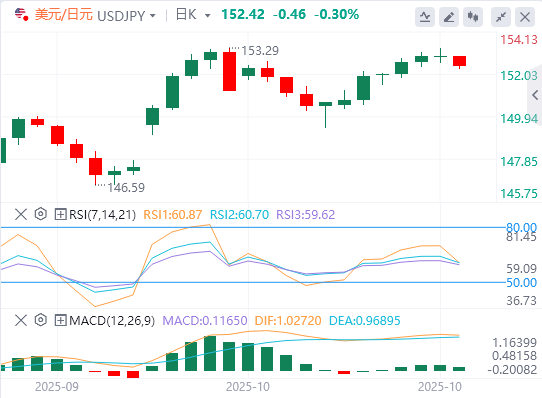The image size is (542, 398).
Task: Click the 146.59 low price marker
Action: tap(126, 188)
